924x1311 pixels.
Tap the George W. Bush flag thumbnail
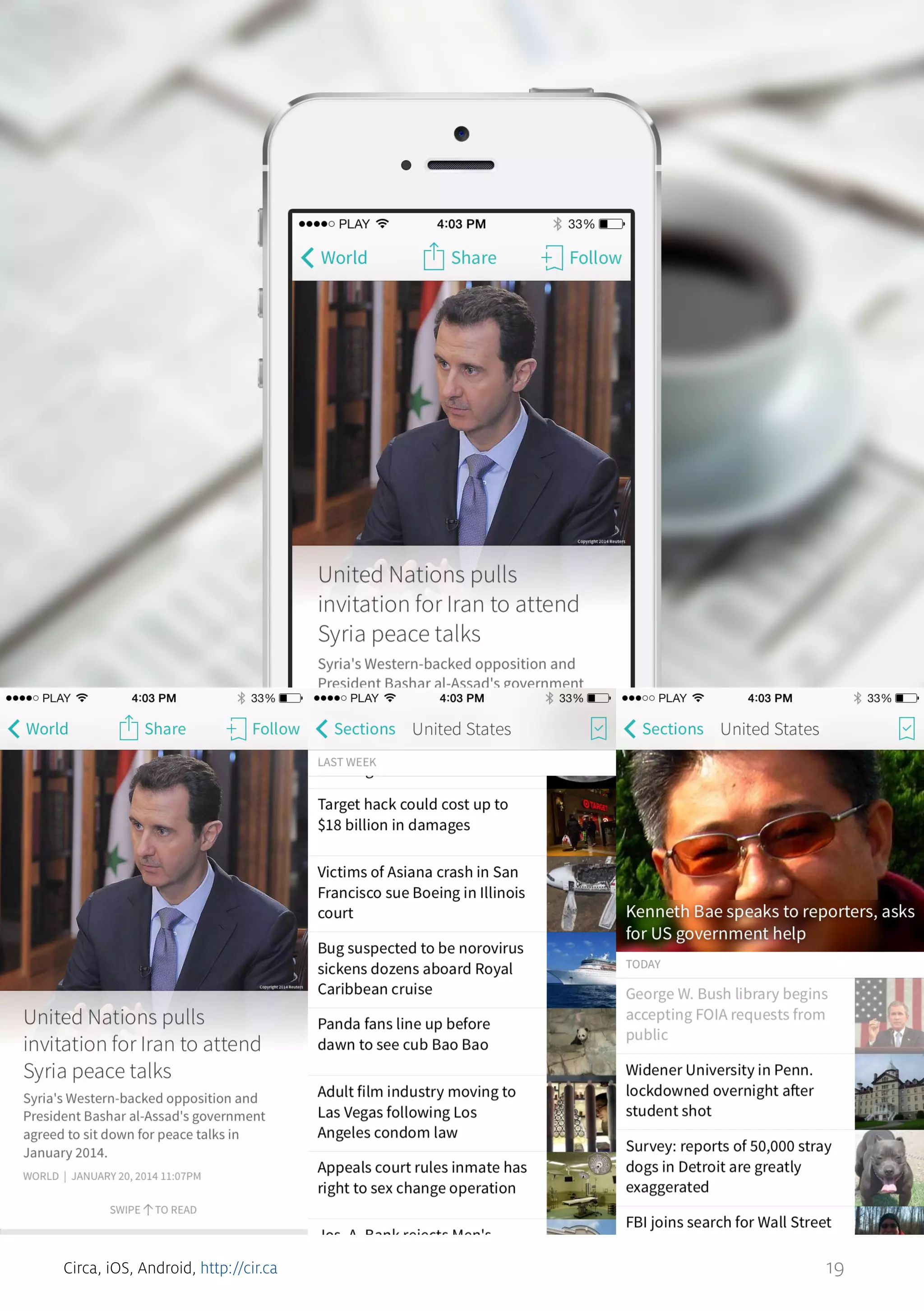pos(889,1015)
